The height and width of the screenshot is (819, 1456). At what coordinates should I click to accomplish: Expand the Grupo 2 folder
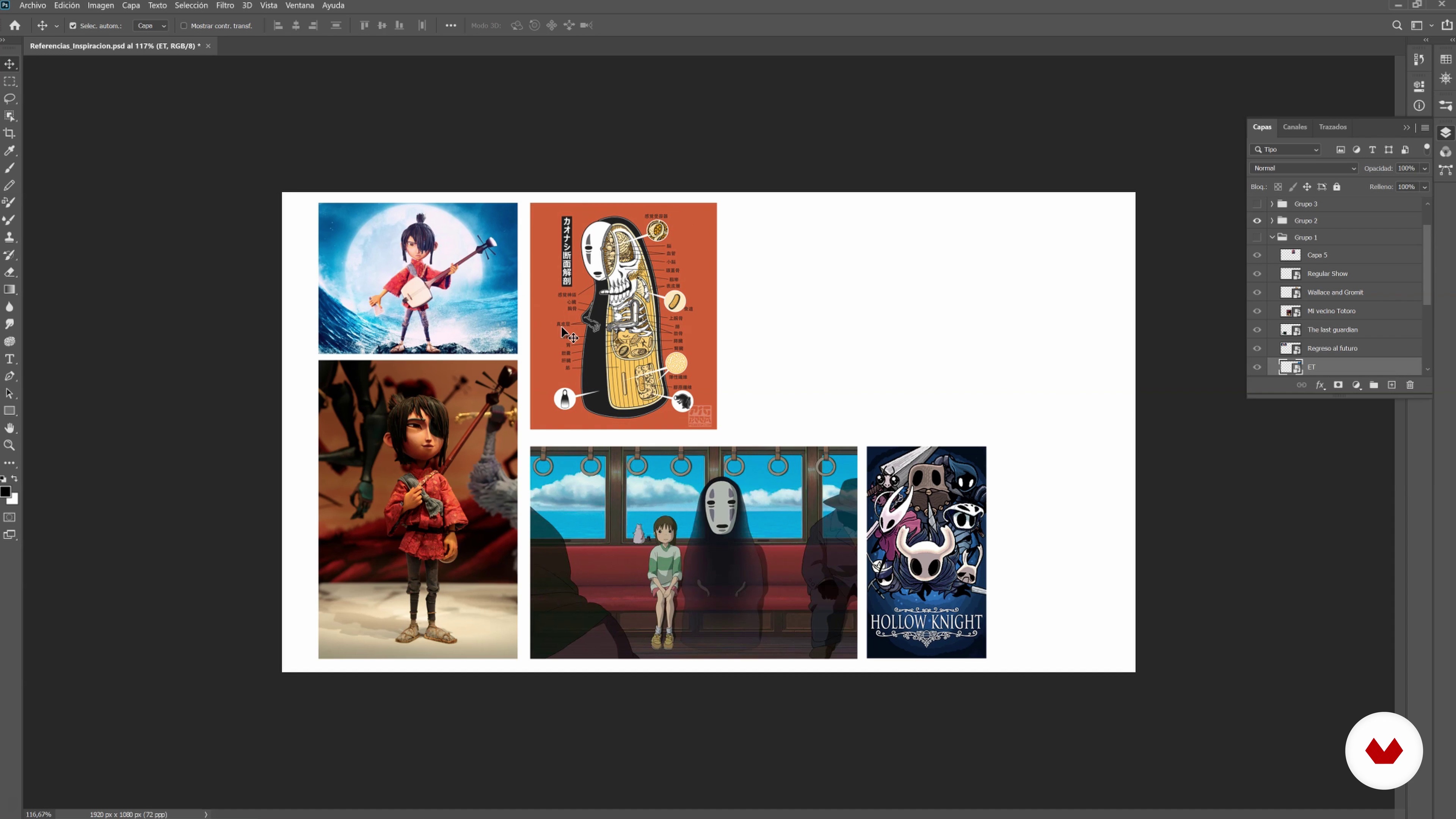pyautogui.click(x=1272, y=220)
